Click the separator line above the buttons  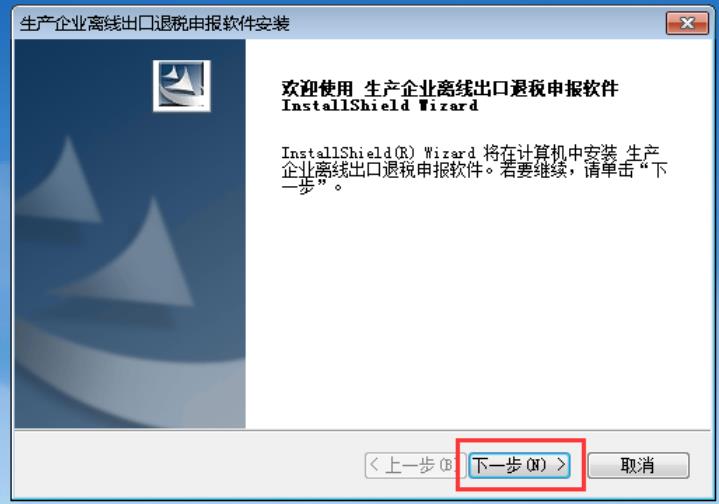click(x=362, y=430)
